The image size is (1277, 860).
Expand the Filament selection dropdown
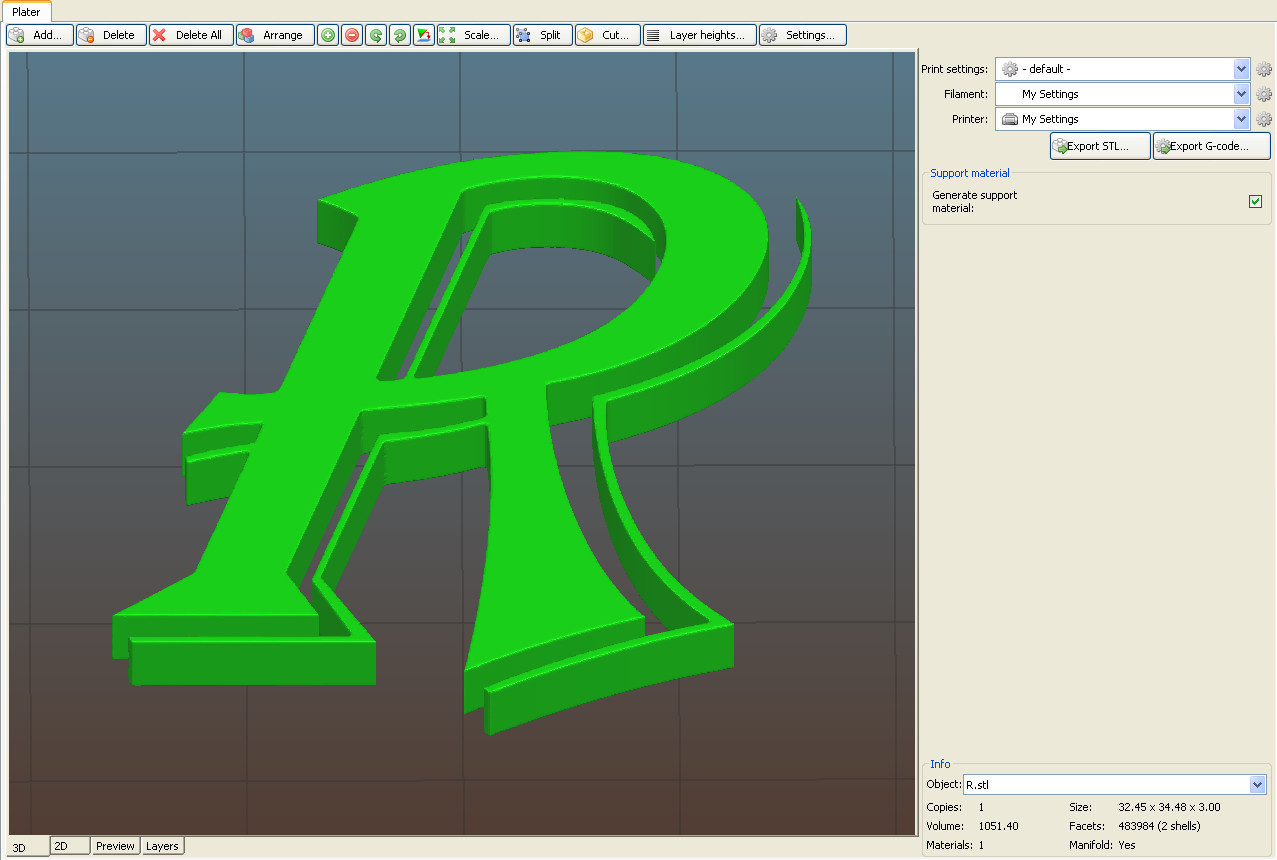pyautogui.click(x=1240, y=94)
